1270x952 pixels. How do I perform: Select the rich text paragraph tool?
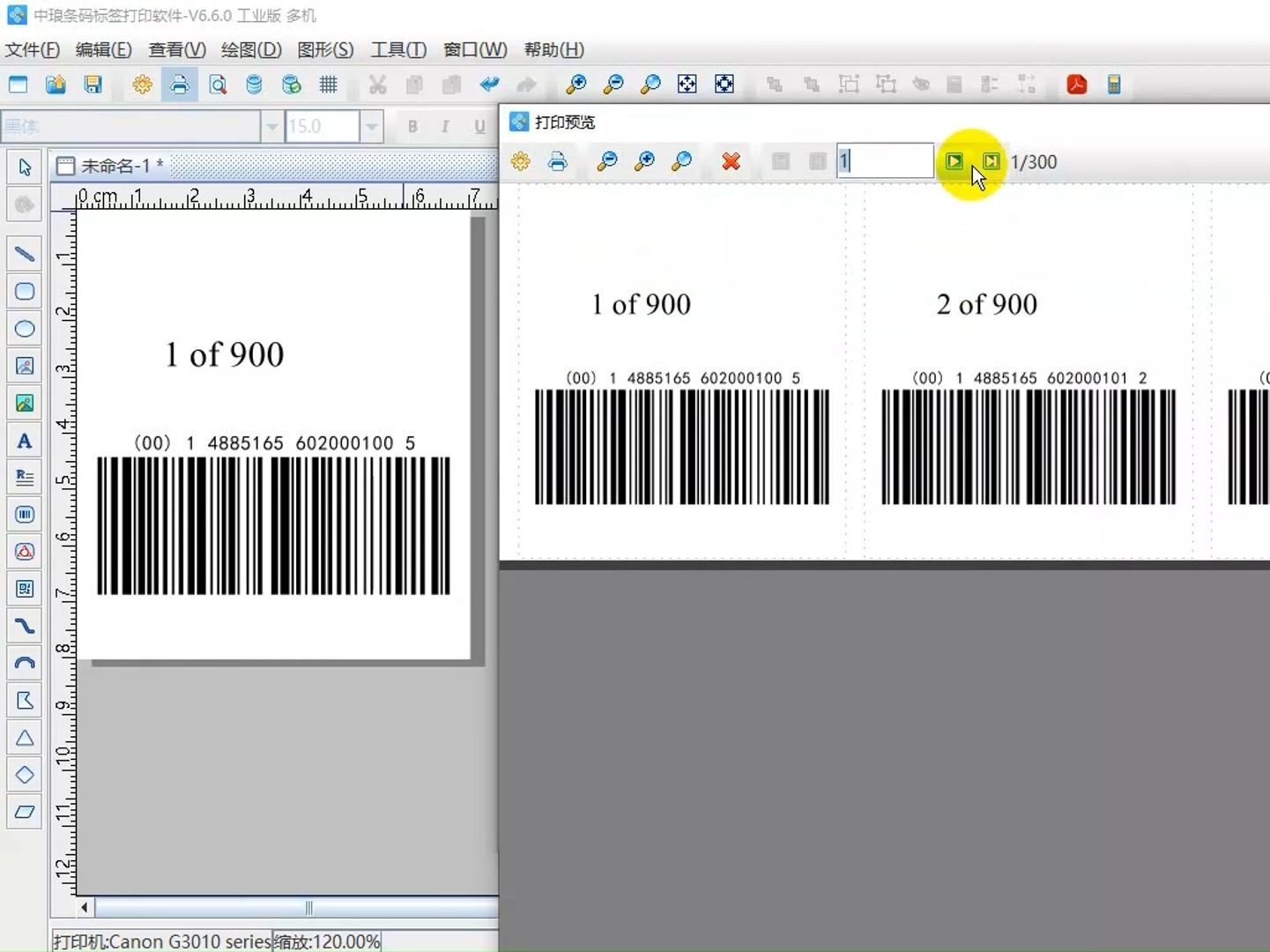pos(25,478)
